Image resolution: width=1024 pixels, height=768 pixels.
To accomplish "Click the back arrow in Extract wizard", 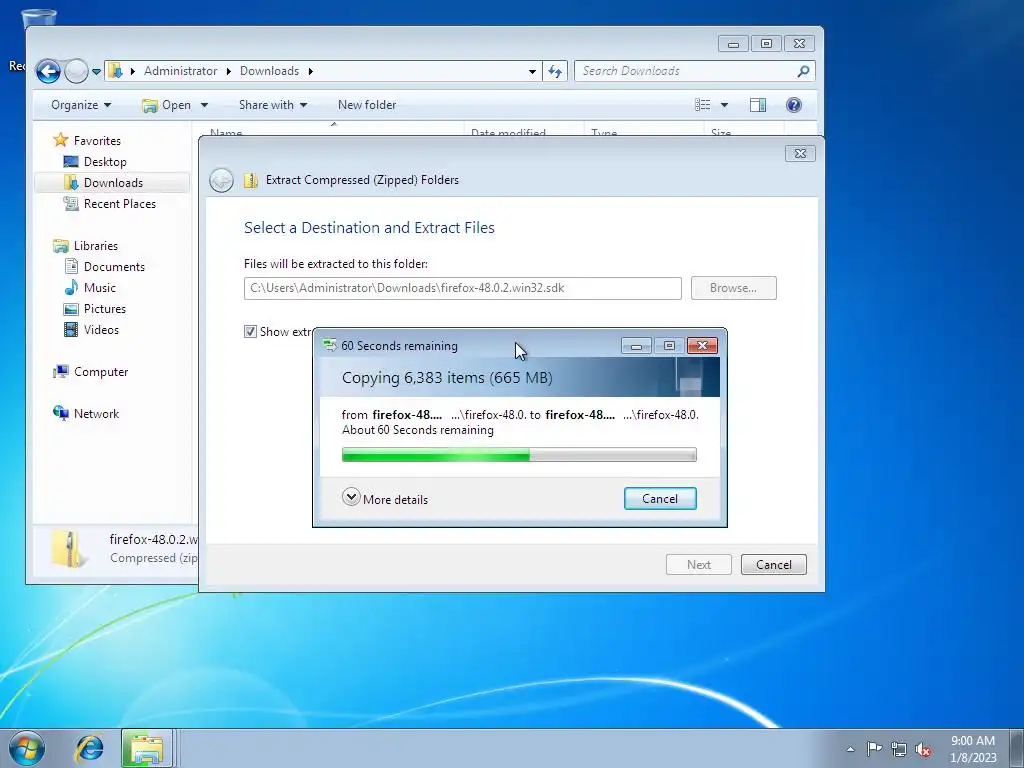I will tap(221, 180).
